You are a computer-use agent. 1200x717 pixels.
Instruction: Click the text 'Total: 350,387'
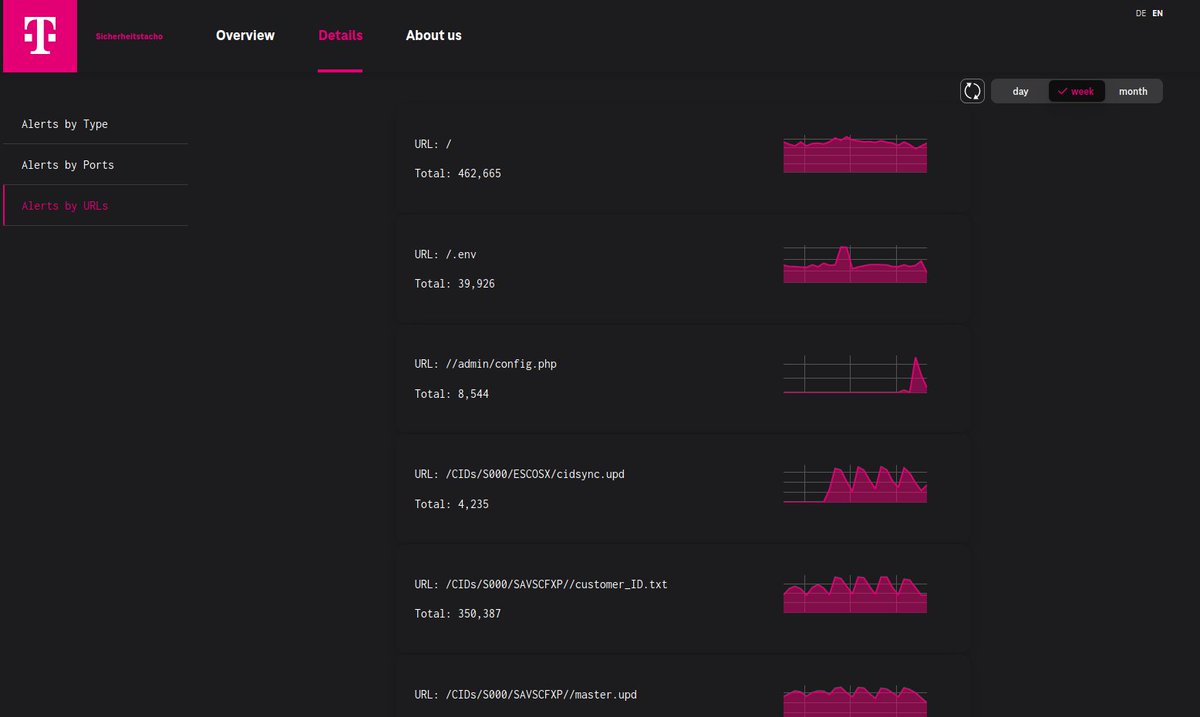(458, 614)
